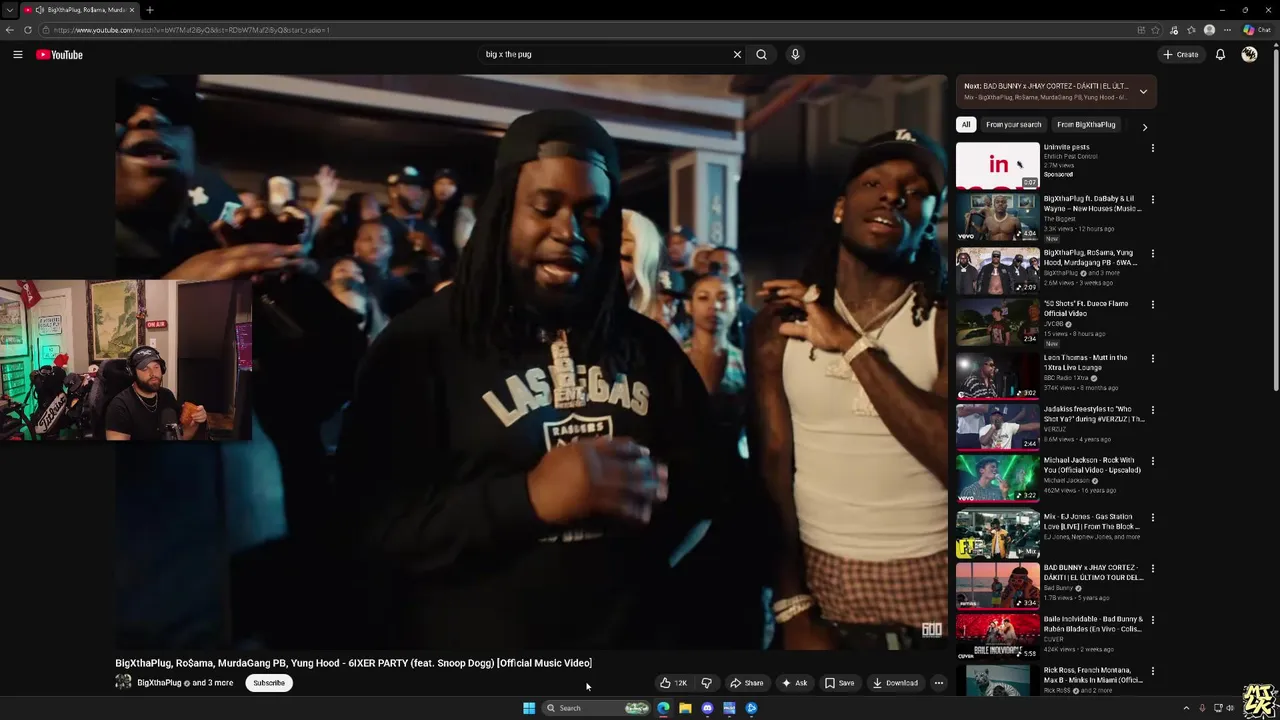The width and height of the screenshot is (1280, 720).
Task: Click the Ask button
Action: 794,683
